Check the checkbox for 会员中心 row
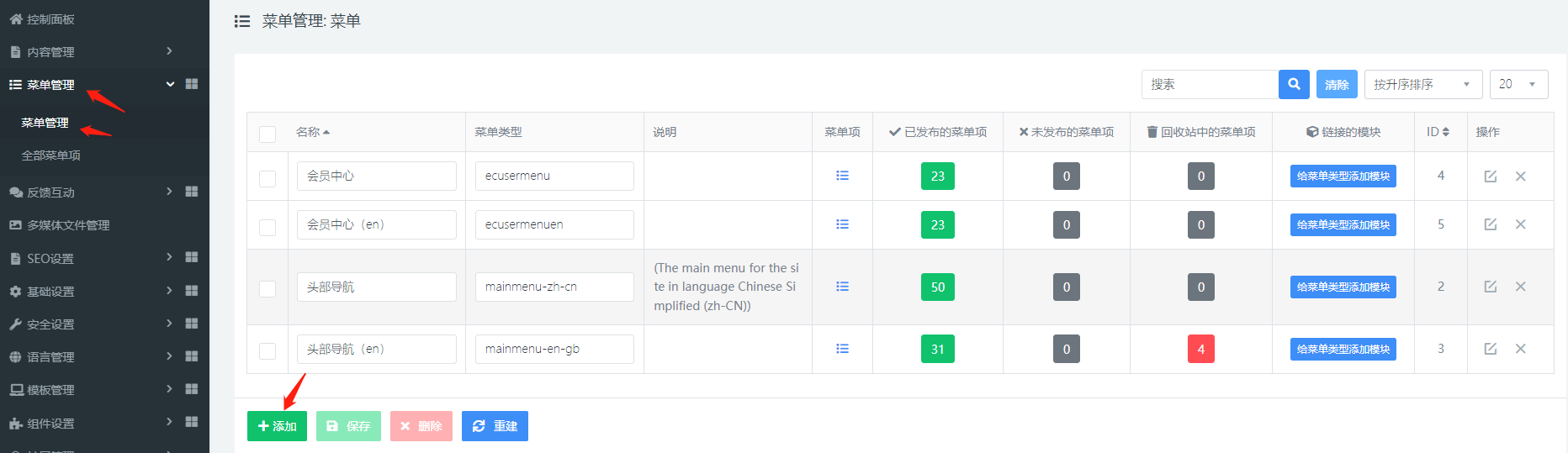 [x=268, y=178]
